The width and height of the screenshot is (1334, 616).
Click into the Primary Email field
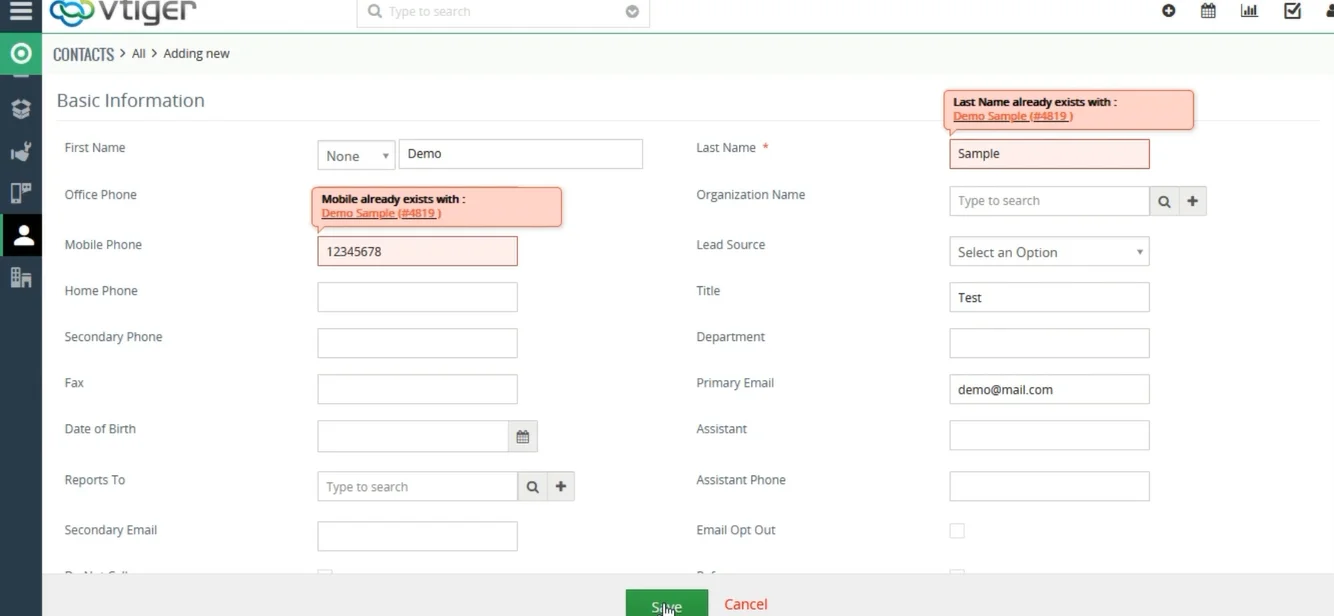[1048, 390]
